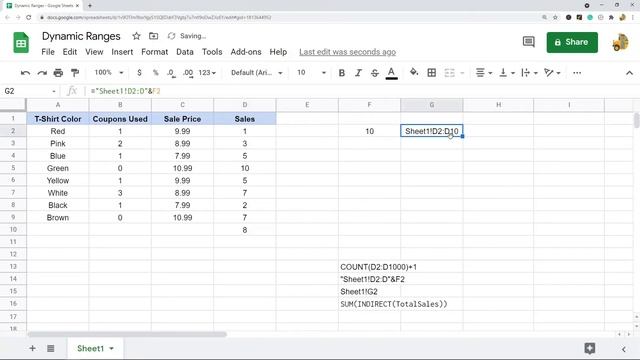The width and height of the screenshot is (640, 360).
Task: Click the Merge cells icon
Action: tap(449, 73)
